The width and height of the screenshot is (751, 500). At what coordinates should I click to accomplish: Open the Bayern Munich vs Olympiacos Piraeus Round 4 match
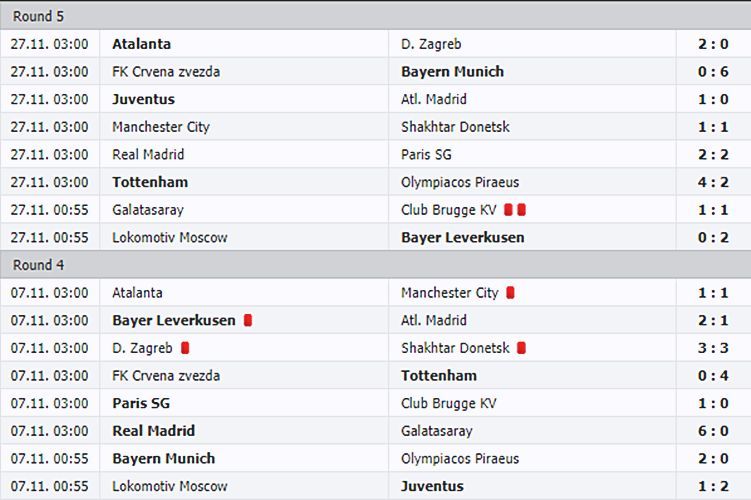pyautogui.click(x=376, y=459)
